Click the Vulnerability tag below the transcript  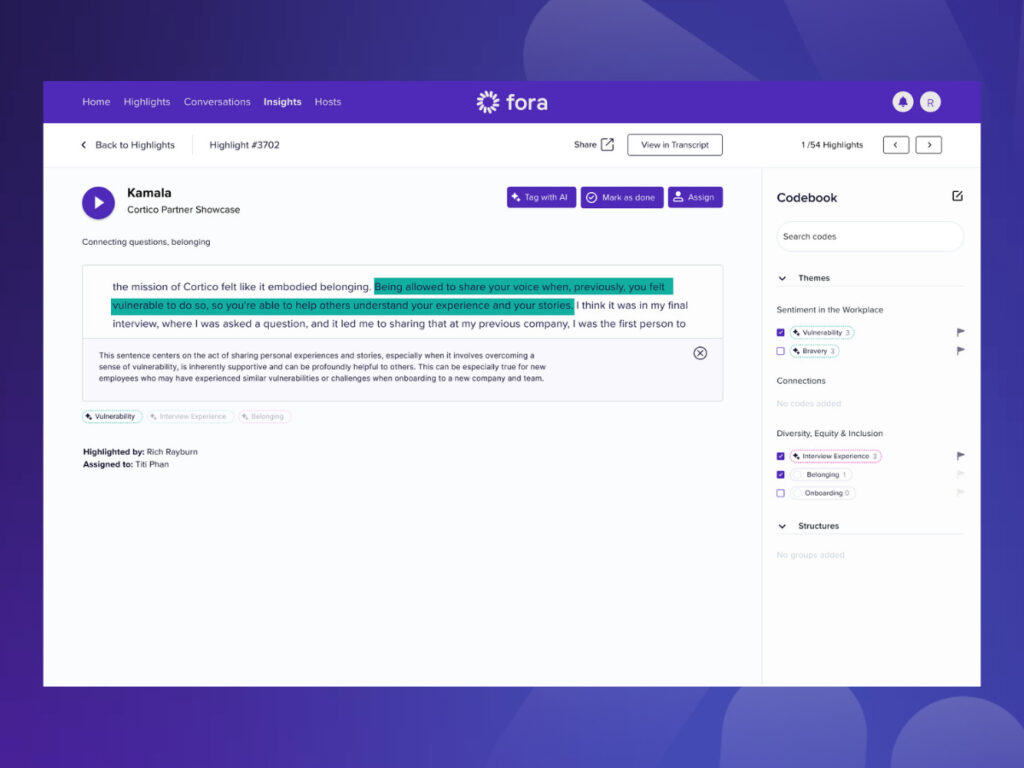coord(112,417)
